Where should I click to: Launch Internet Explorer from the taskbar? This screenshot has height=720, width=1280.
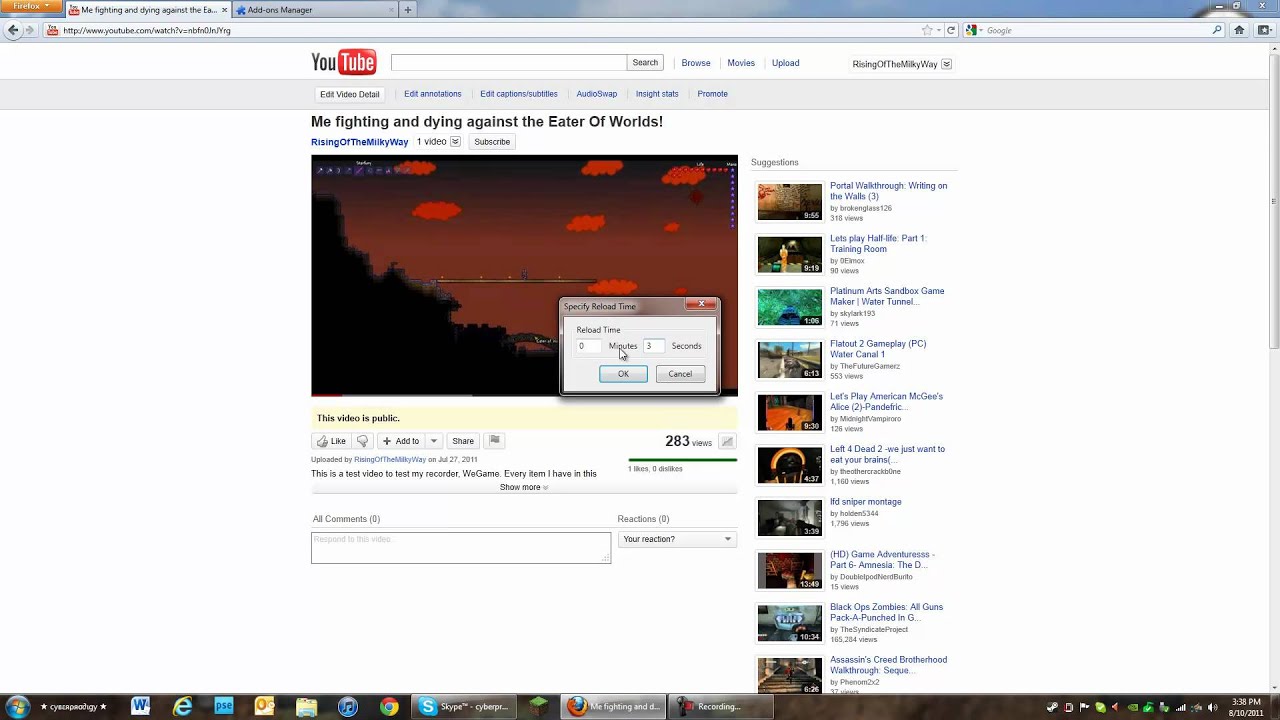tap(182, 706)
